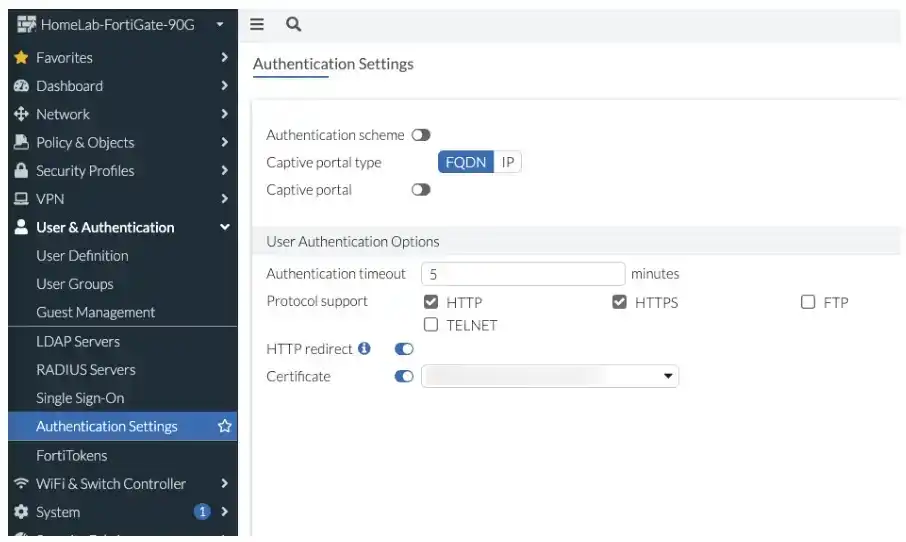
Task: Expand the Security Profiles chevron
Action: [x=225, y=170]
